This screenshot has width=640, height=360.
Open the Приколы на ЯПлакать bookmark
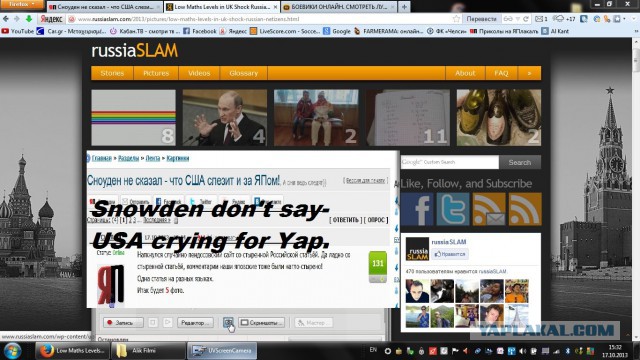click(x=504, y=31)
